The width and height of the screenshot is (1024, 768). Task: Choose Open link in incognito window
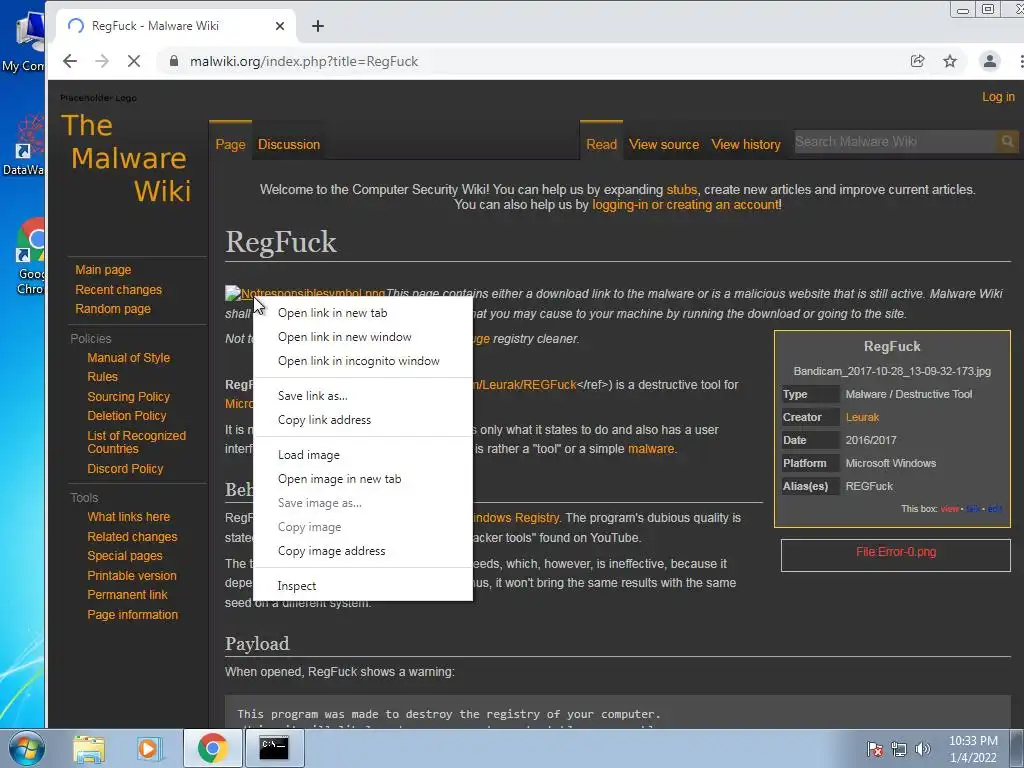tap(359, 361)
